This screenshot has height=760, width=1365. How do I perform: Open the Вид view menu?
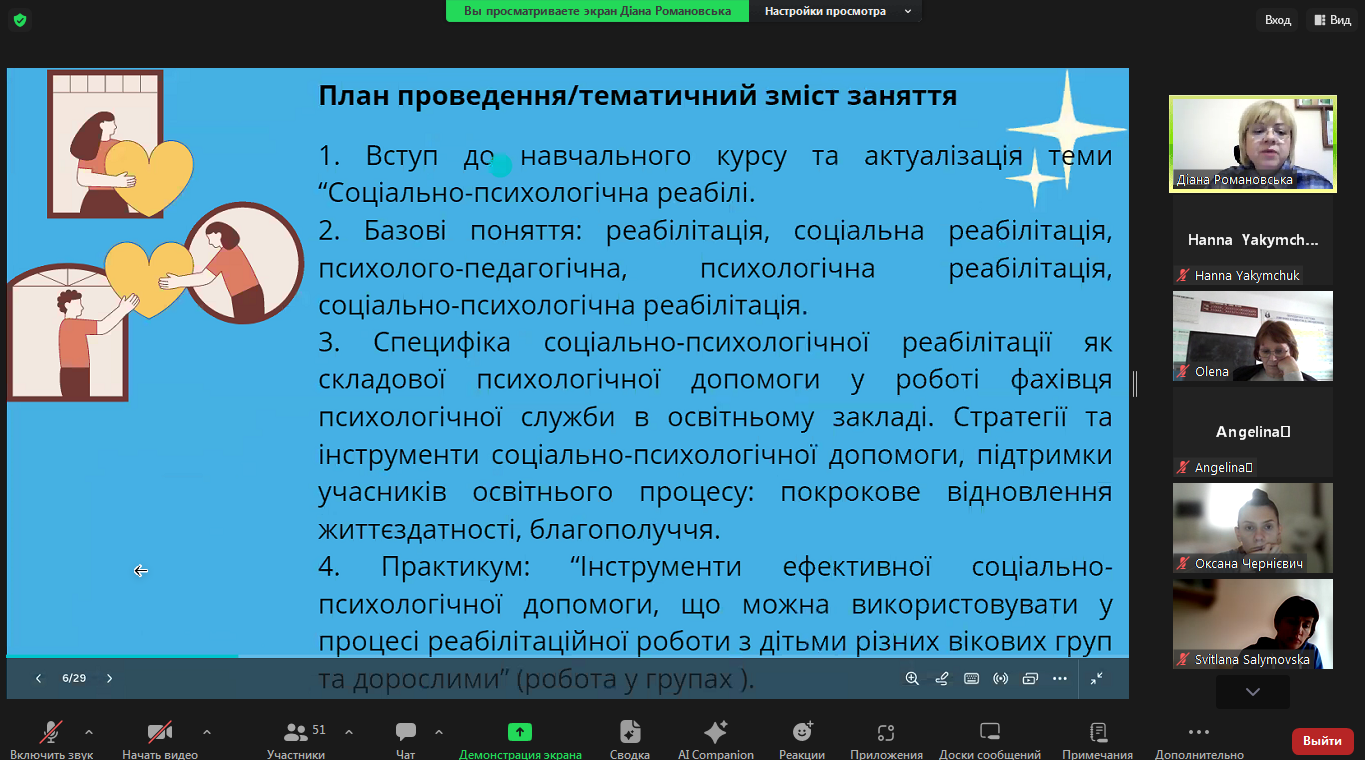click(x=1332, y=20)
